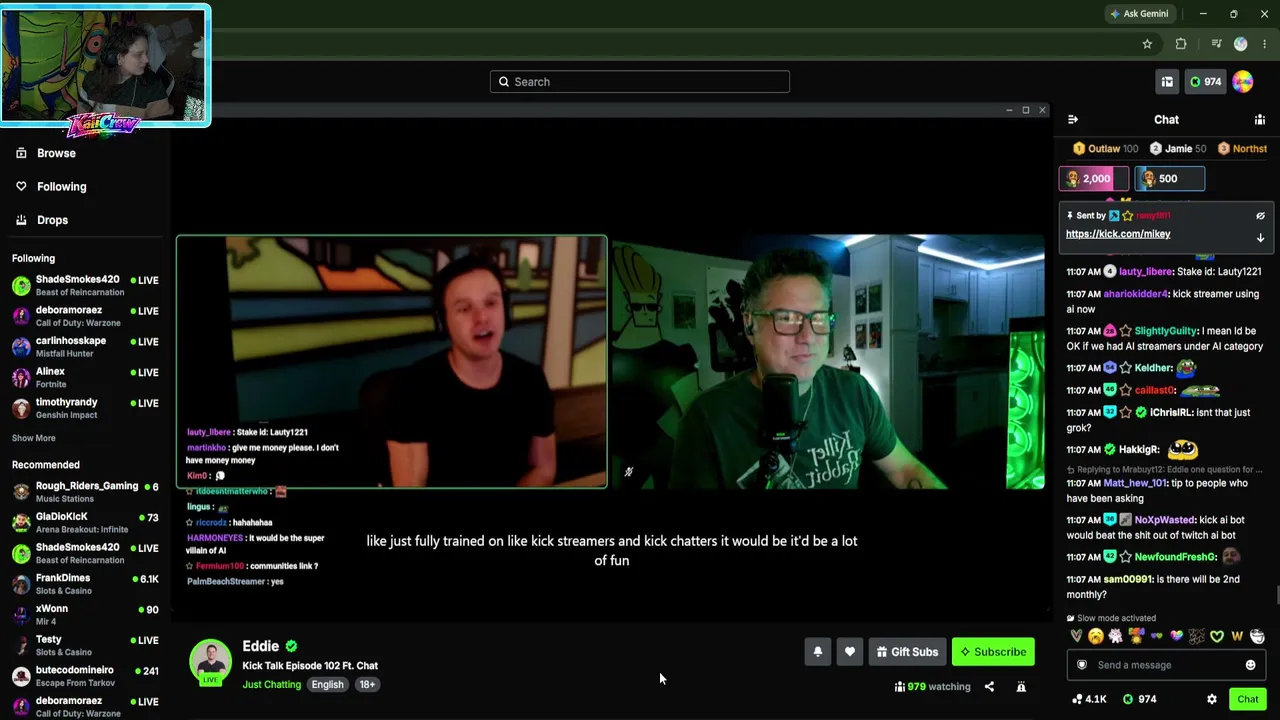Click username SlightlyGuilty in chat

pyautogui.click(x=1166, y=331)
